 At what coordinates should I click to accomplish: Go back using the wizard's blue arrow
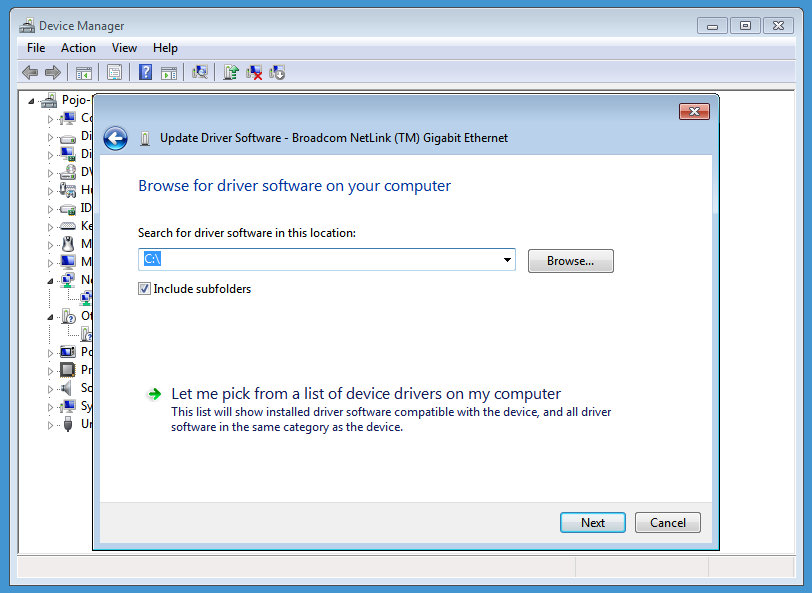tap(115, 138)
